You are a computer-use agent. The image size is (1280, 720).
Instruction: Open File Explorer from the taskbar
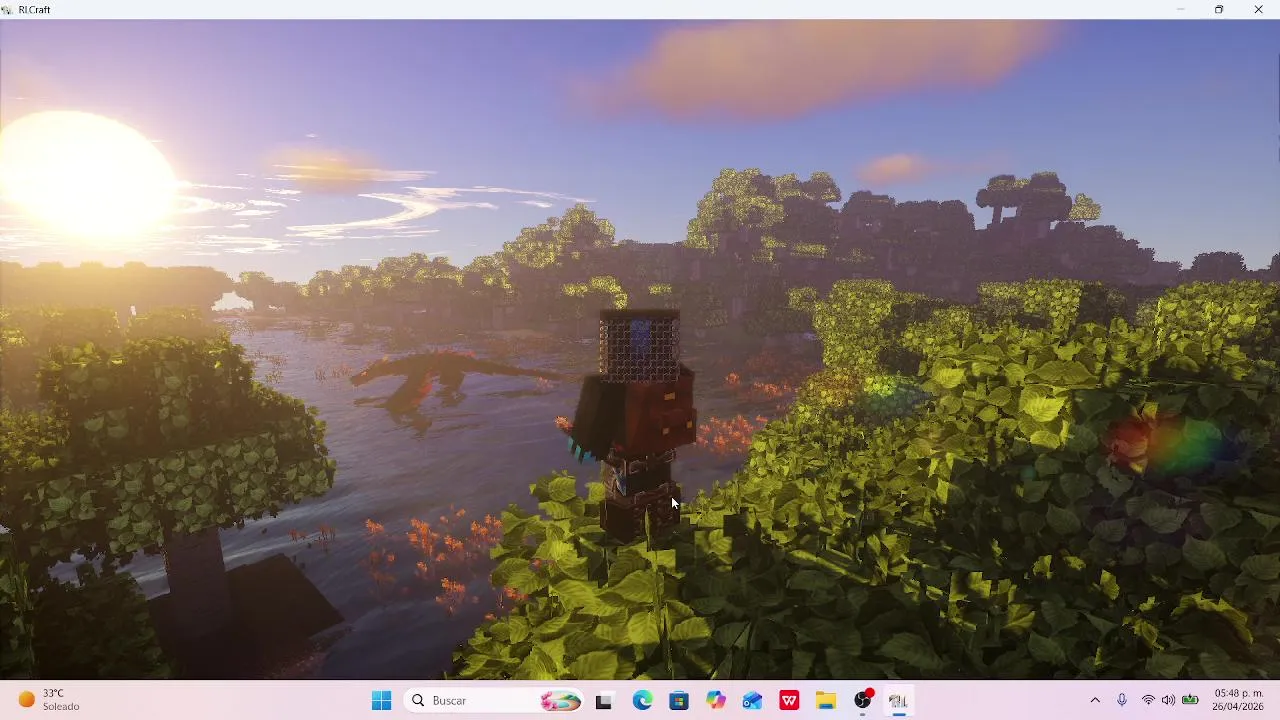pos(826,701)
